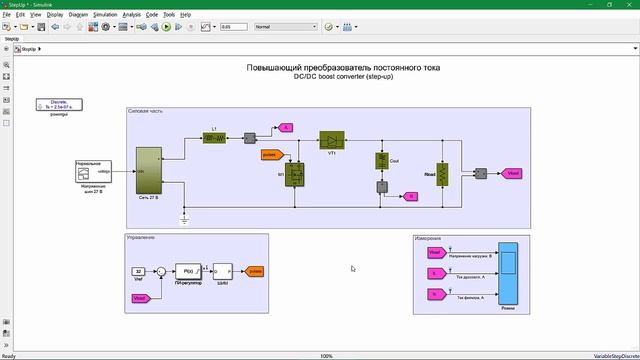Viewport: 640px width, 360px height.
Task: Click the Fast Restart toolbar icon
Action: pyautogui.click(x=142, y=27)
